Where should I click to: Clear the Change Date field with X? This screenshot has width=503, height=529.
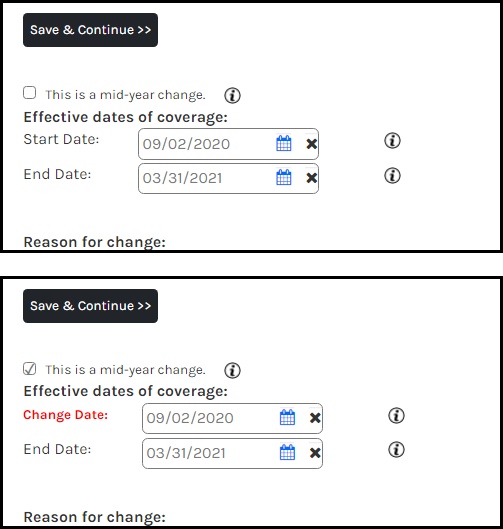315,418
